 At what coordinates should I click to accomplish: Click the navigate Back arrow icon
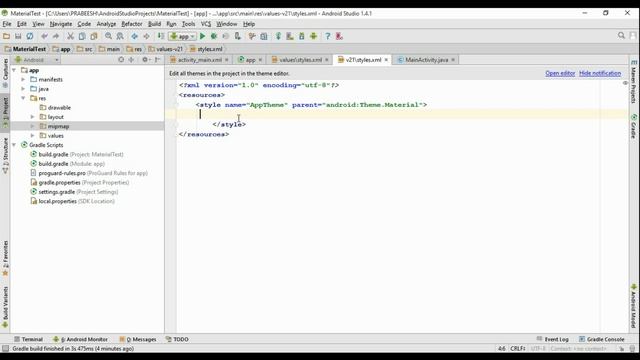tap(134, 36)
